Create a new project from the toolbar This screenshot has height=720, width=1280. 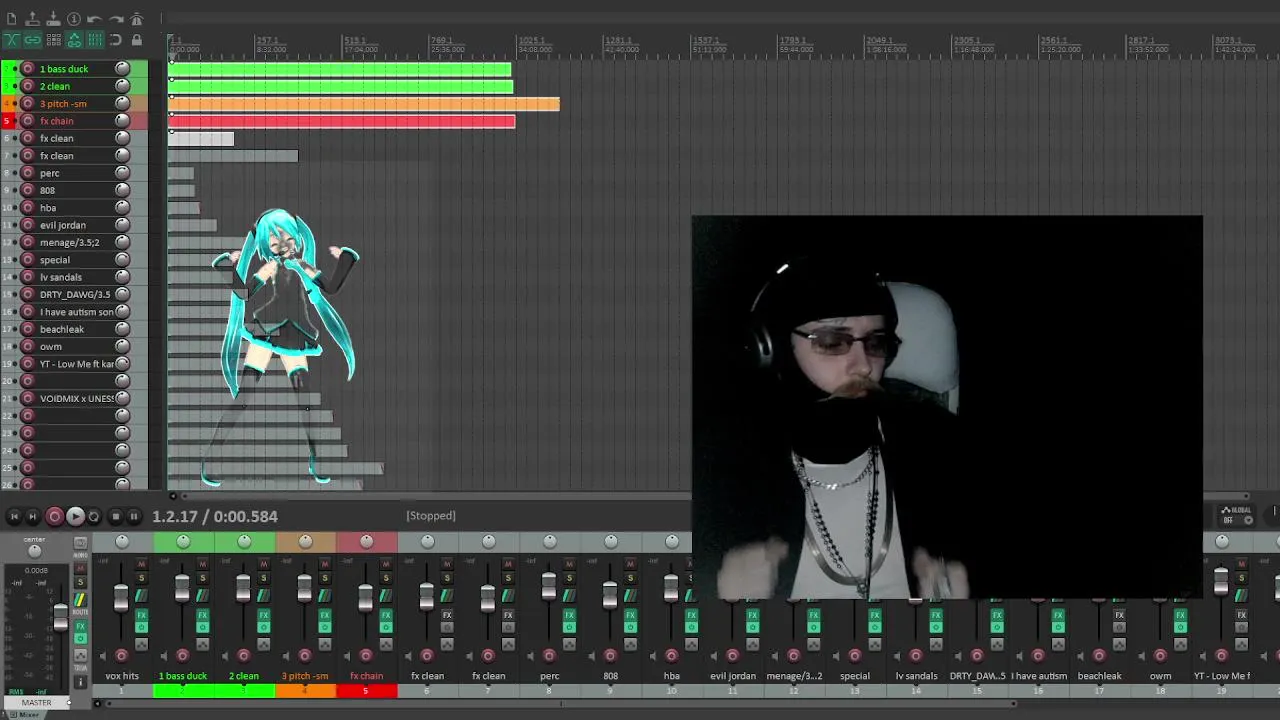pos(11,19)
